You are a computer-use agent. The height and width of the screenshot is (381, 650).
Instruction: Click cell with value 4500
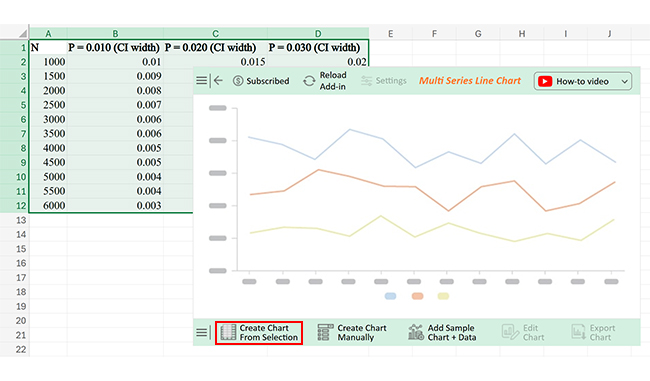[x=48, y=163]
